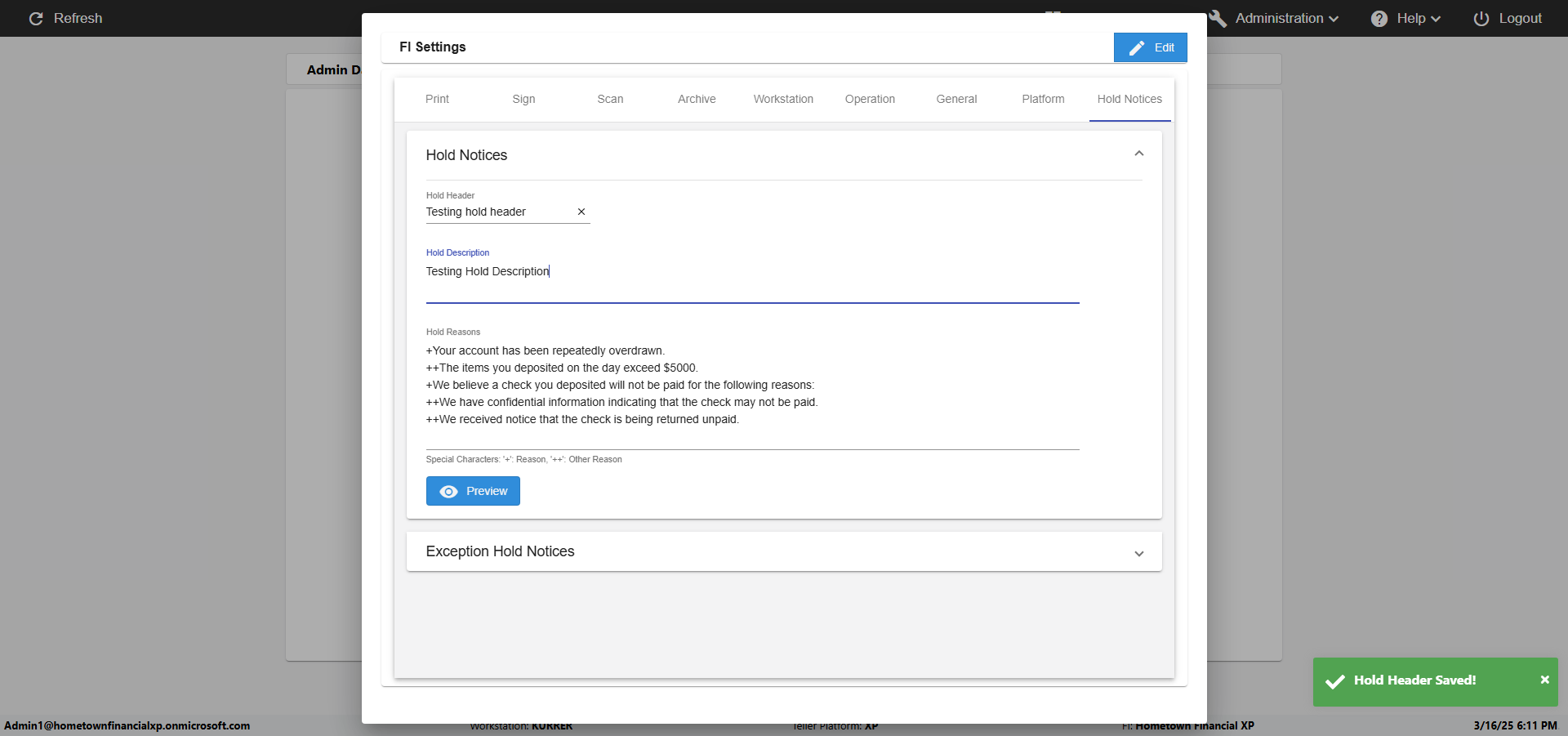Expand the Exception Hold Notices section

[x=1138, y=553]
